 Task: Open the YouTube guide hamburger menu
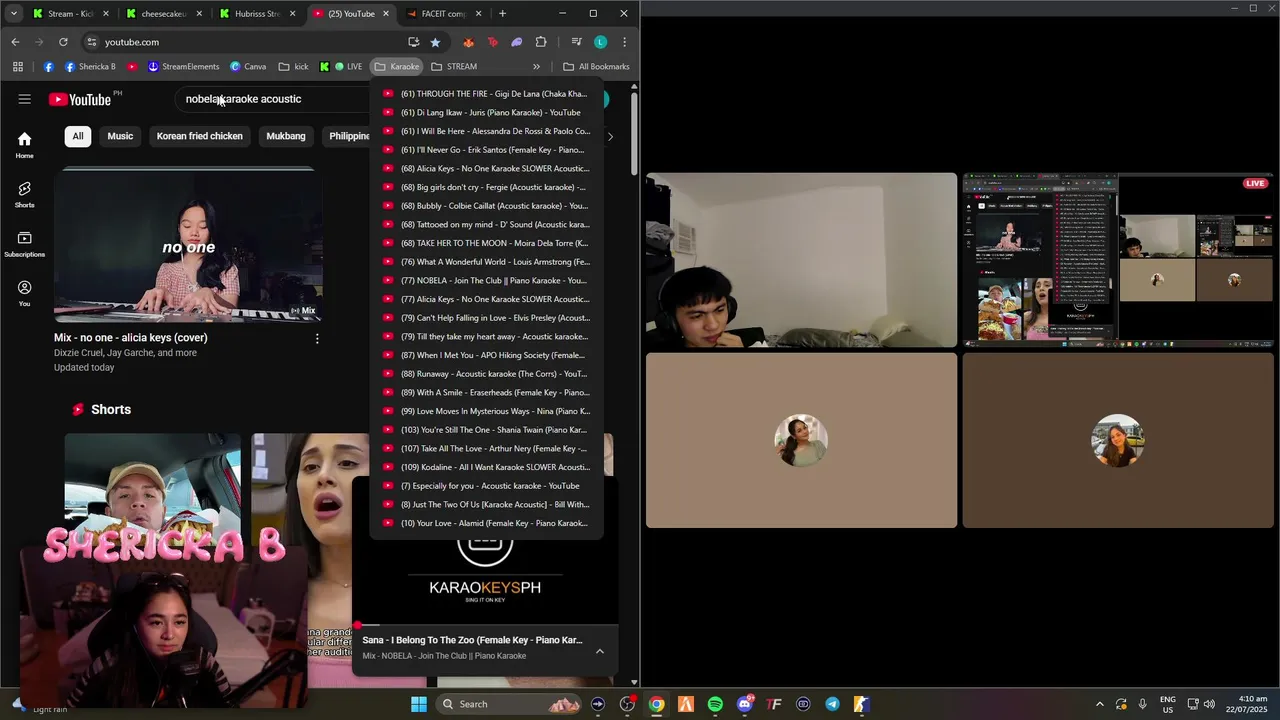pyautogui.click(x=24, y=99)
